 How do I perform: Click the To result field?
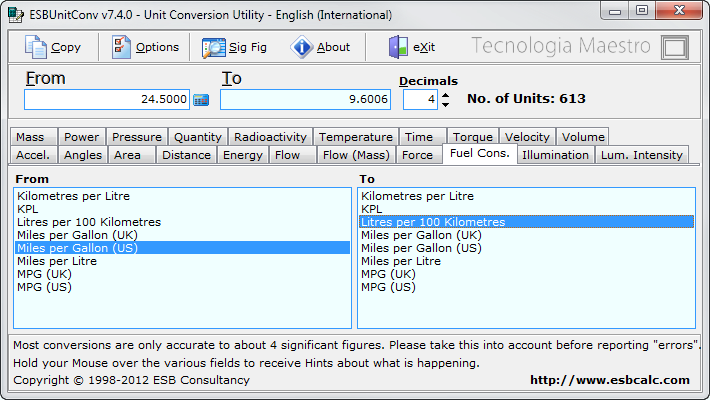tap(305, 99)
